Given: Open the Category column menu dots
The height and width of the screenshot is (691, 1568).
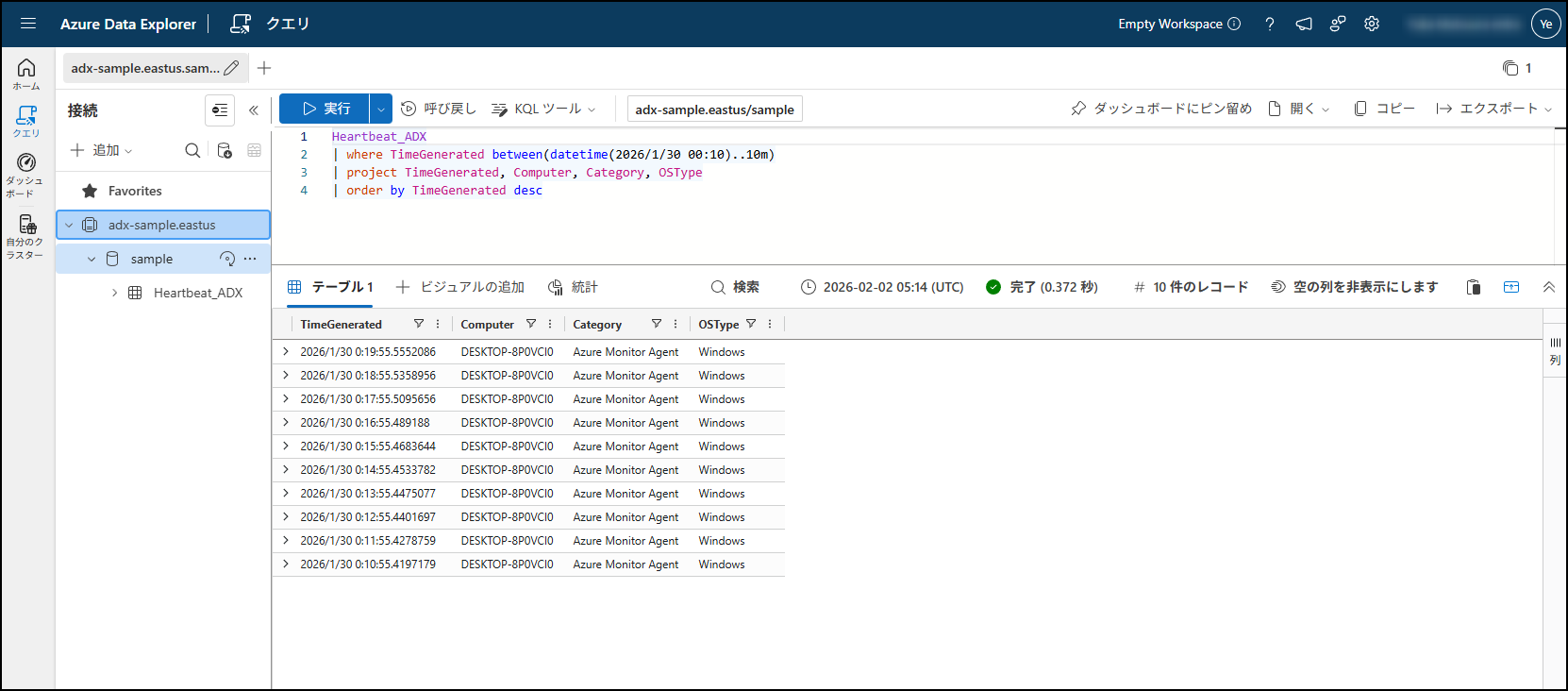Looking at the screenshot, I should pyautogui.click(x=676, y=324).
